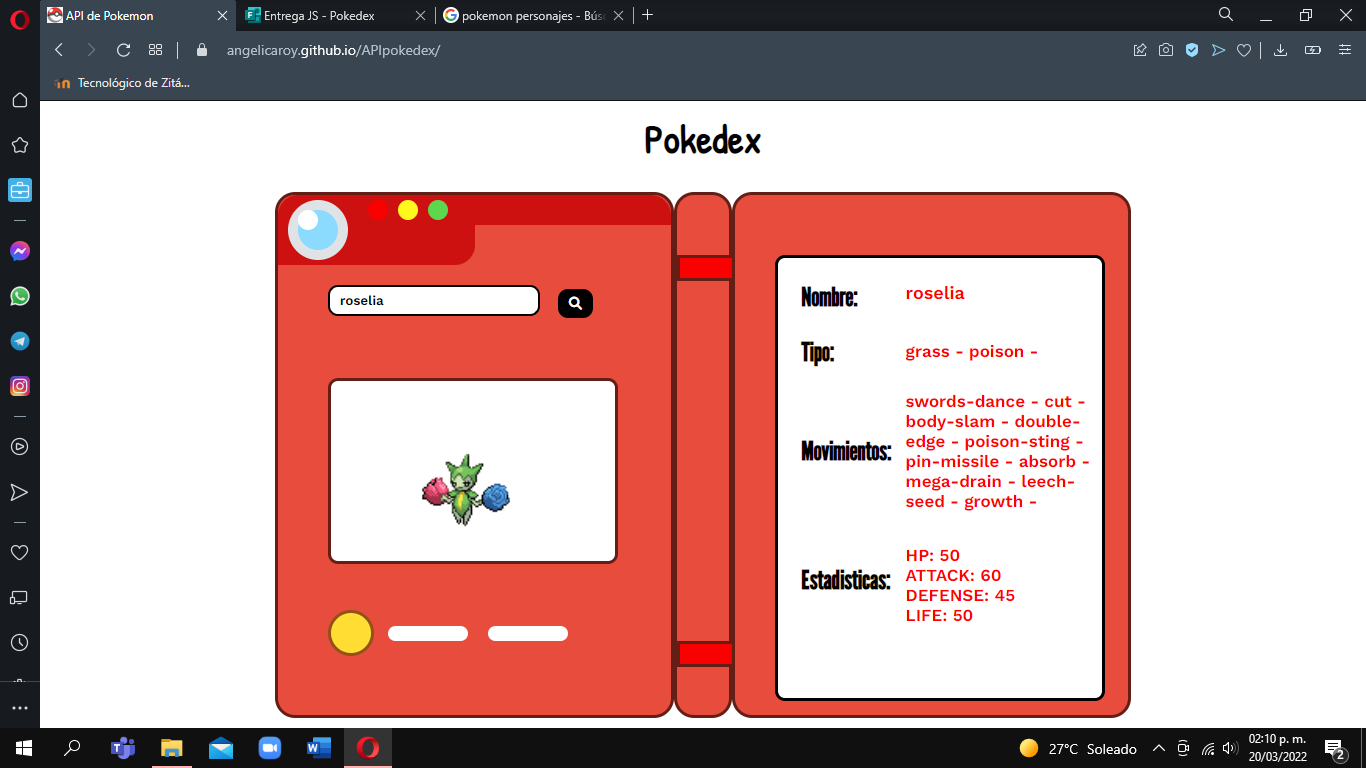The image size is (1366, 768).
Task: Open downloads from the toolbar icon
Action: [x=1280, y=49]
